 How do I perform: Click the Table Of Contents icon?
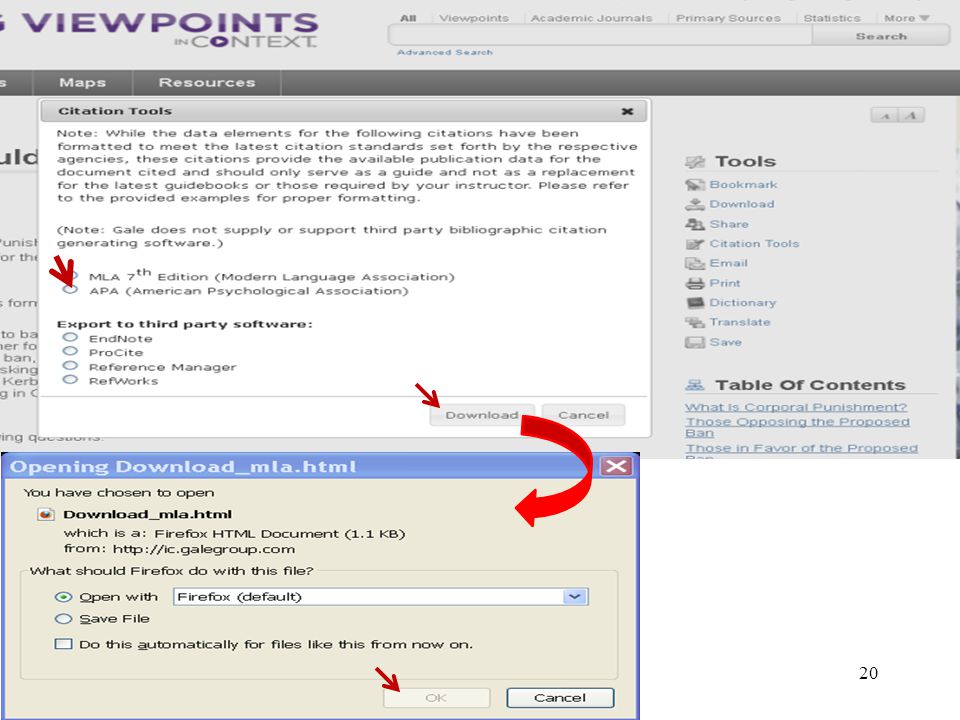click(x=695, y=385)
